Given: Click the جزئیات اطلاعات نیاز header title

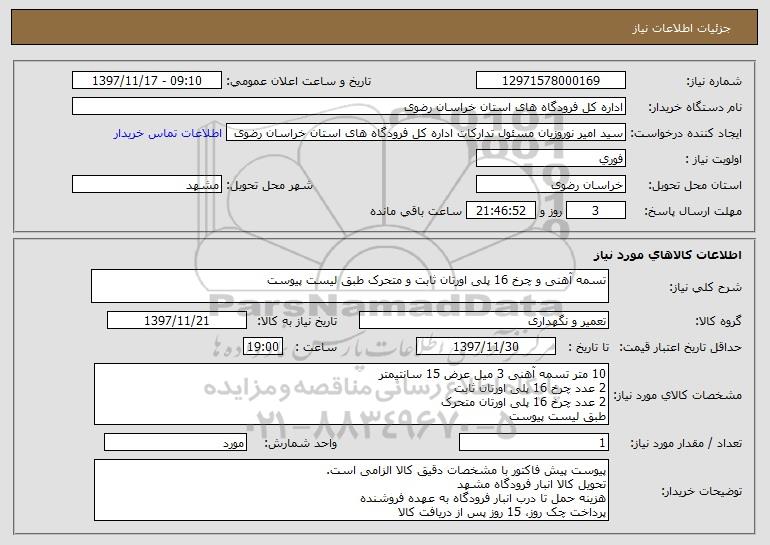Looking at the screenshot, I should [681, 28].
